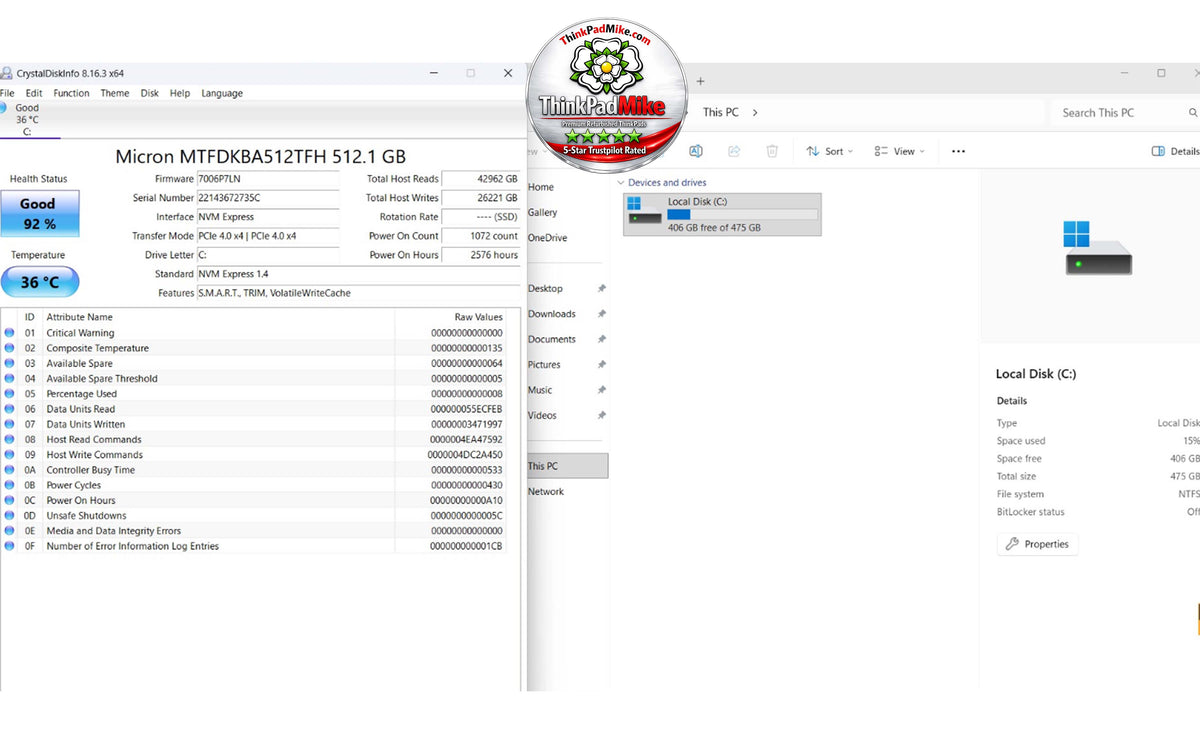Click the Local Disk (C:) drive icon
The image size is (1200, 754).
tap(644, 211)
